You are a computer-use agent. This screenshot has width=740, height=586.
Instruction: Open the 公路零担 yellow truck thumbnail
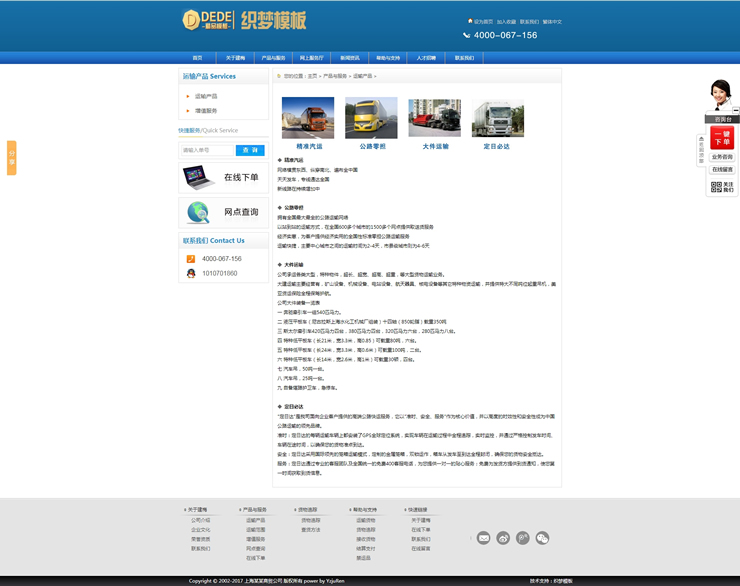[371, 118]
